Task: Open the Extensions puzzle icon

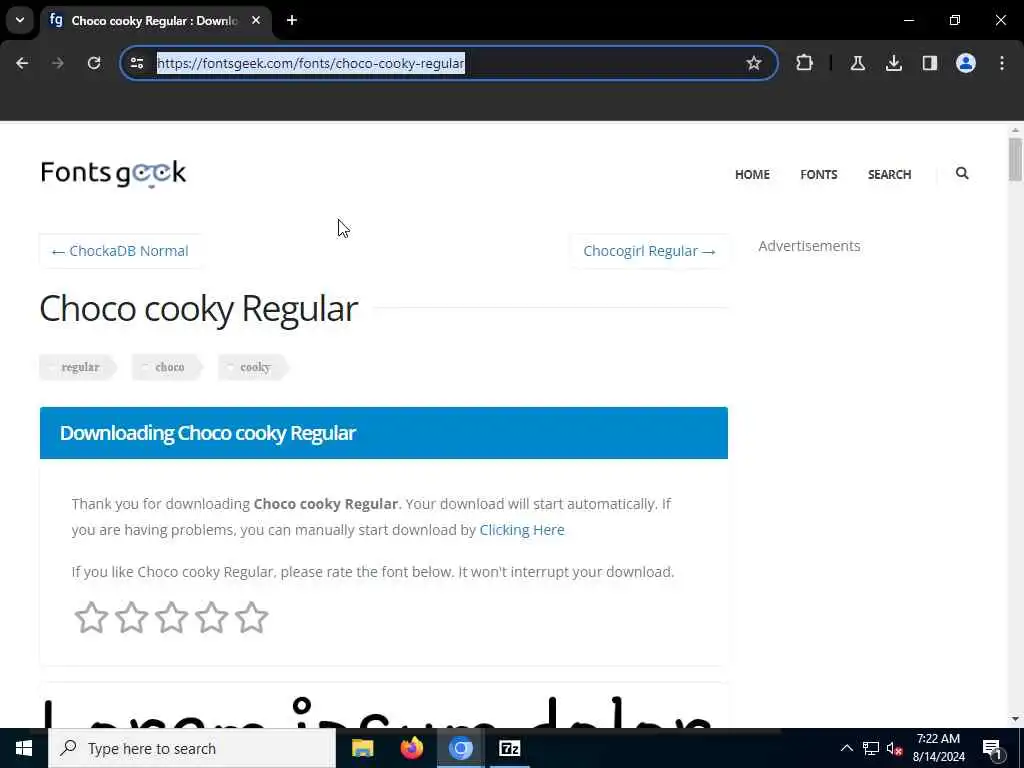Action: click(805, 63)
